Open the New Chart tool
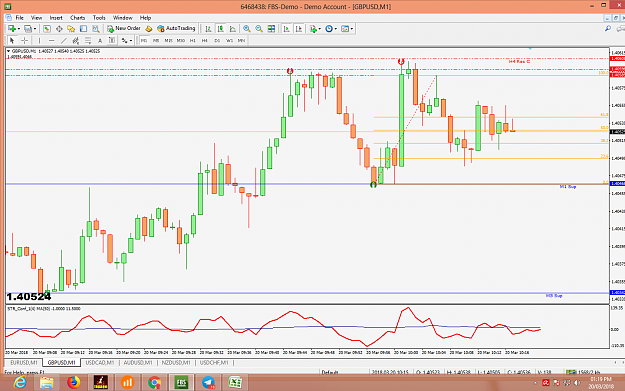Image resolution: width=625 pixels, height=391 pixels. point(12,29)
